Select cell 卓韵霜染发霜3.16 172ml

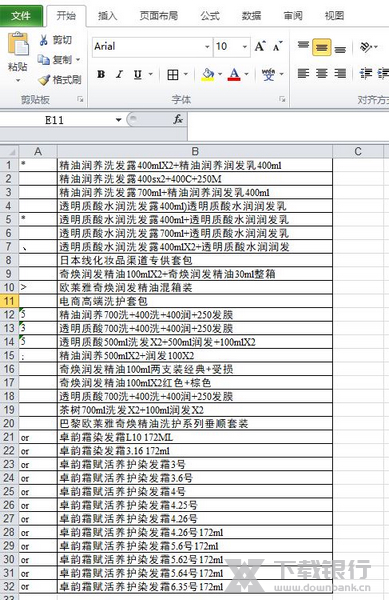[195, 451]
